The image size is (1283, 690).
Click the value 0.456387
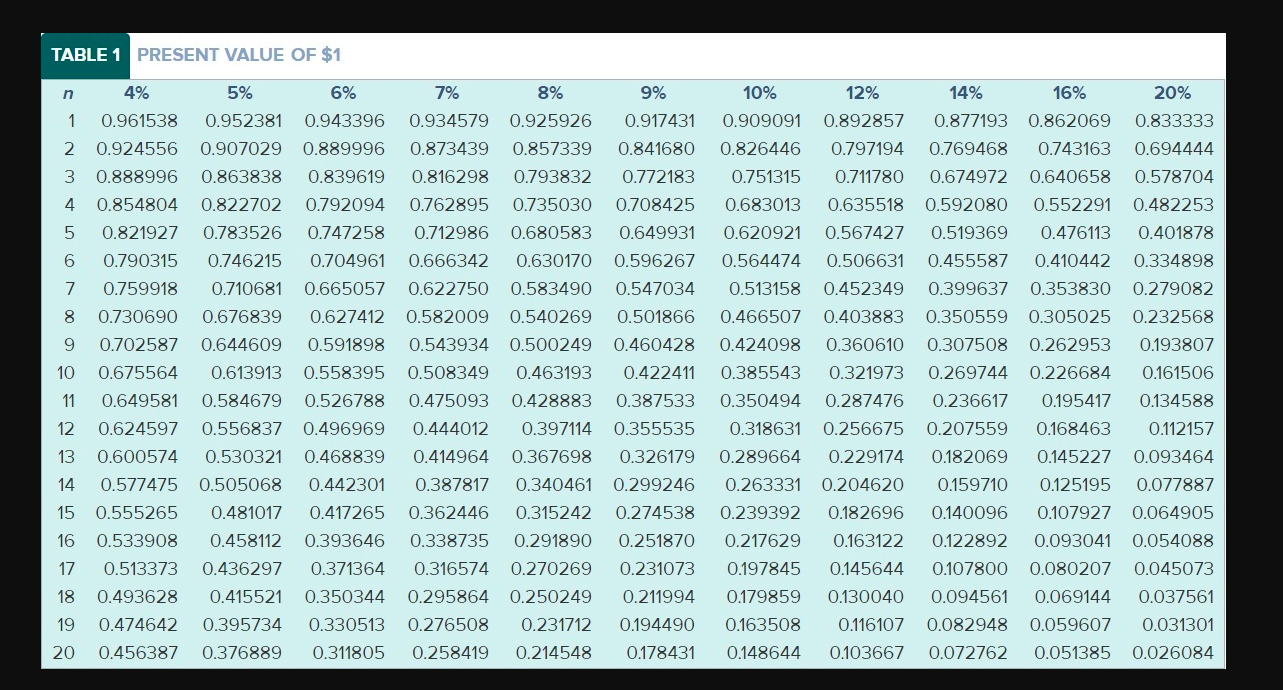(x=139, y=653)
